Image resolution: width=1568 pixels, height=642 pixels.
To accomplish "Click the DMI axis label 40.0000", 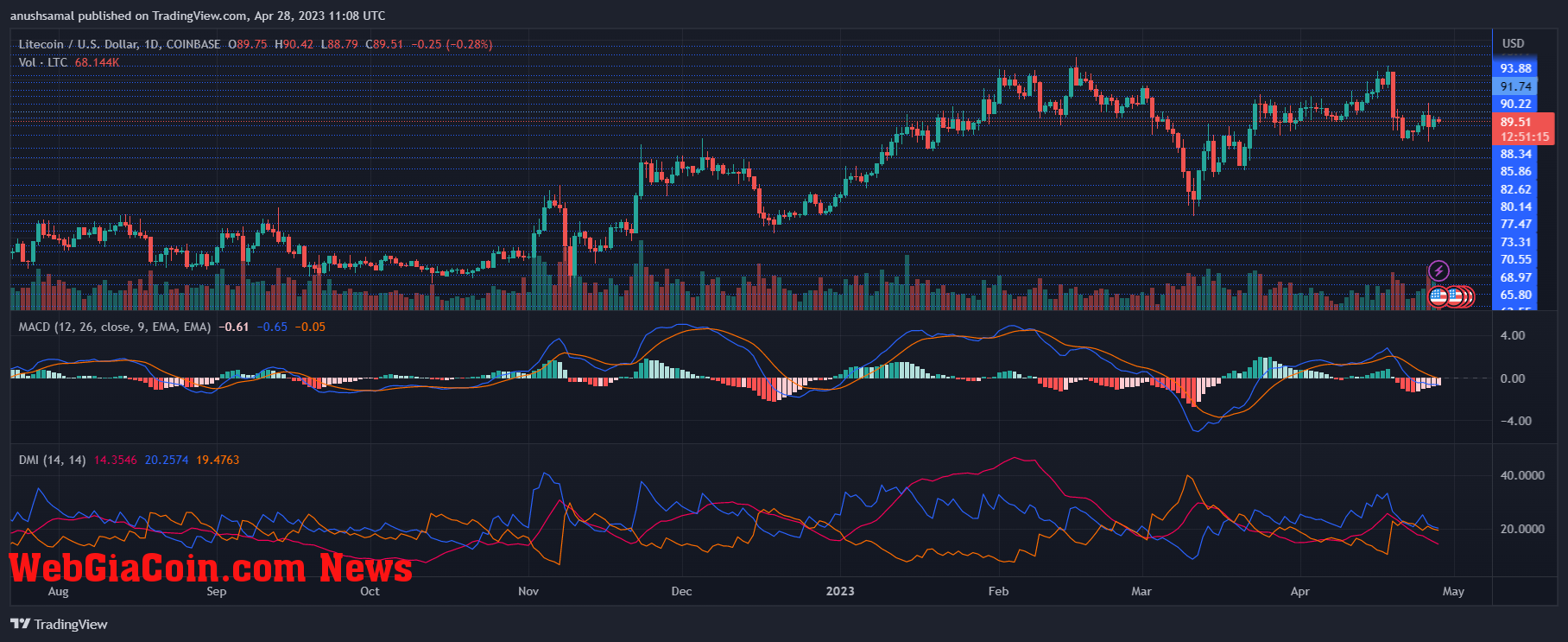I will coord(1522,475).
